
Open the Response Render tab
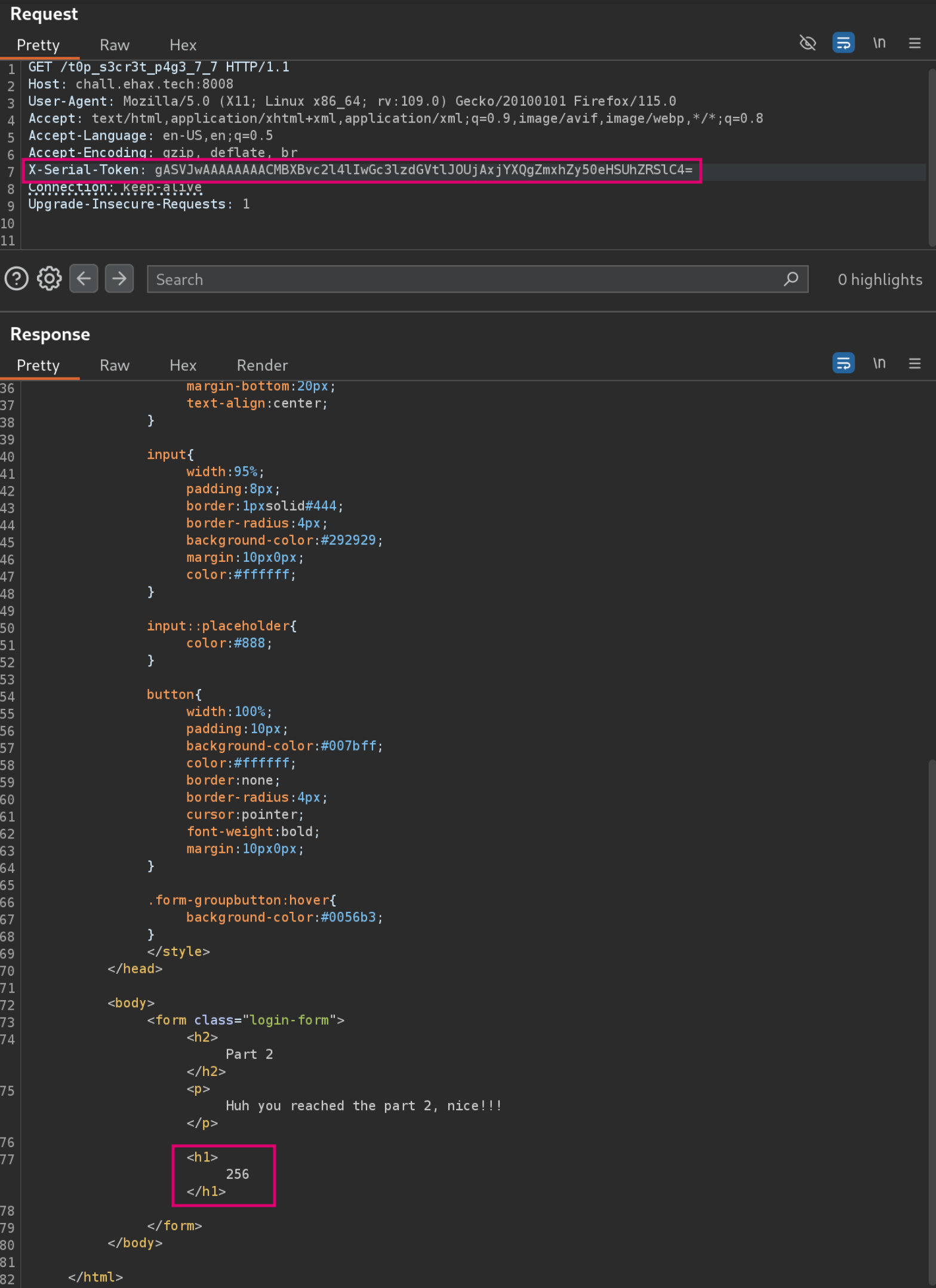262,365
